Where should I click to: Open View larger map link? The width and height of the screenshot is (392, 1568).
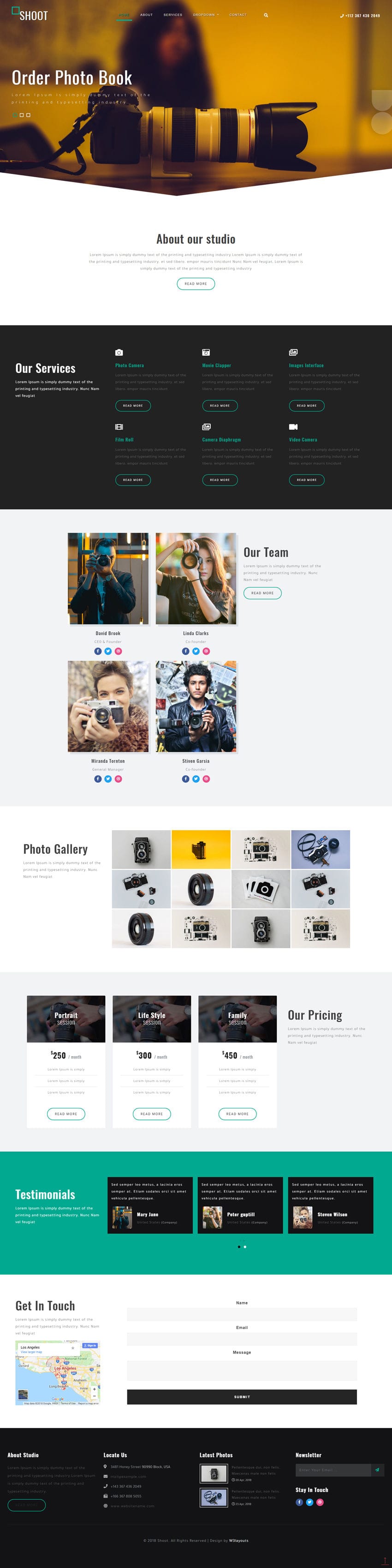pyautogui.click(x=31, y=1352)
